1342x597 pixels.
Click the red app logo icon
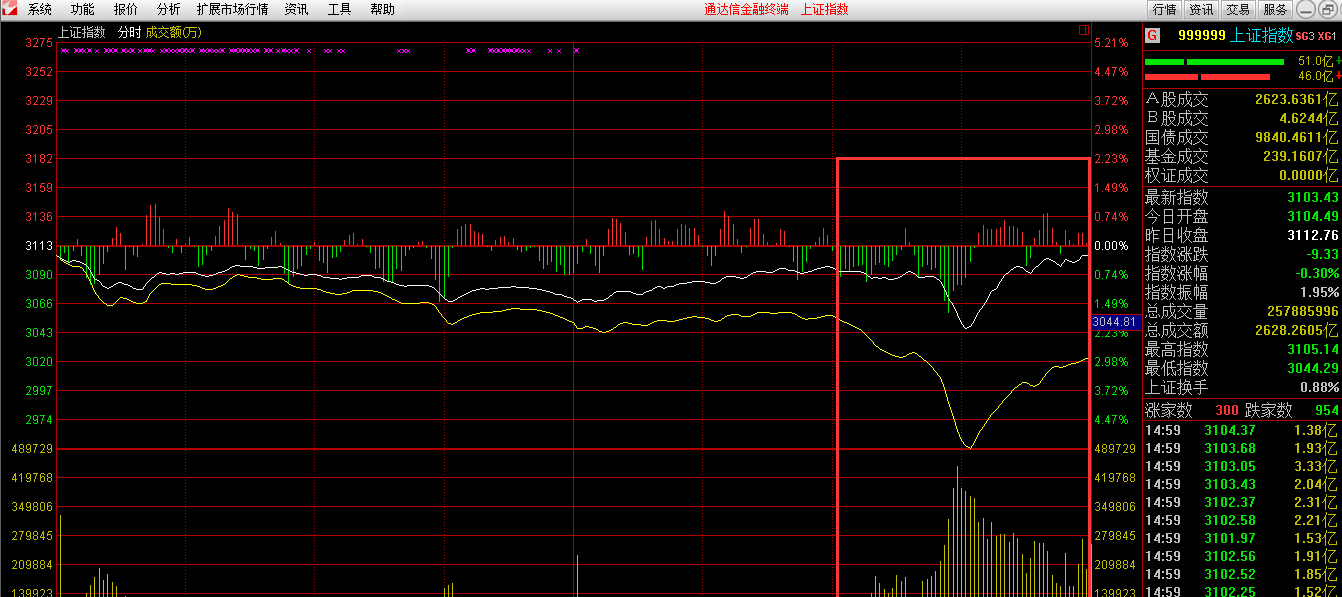(10, 9)
